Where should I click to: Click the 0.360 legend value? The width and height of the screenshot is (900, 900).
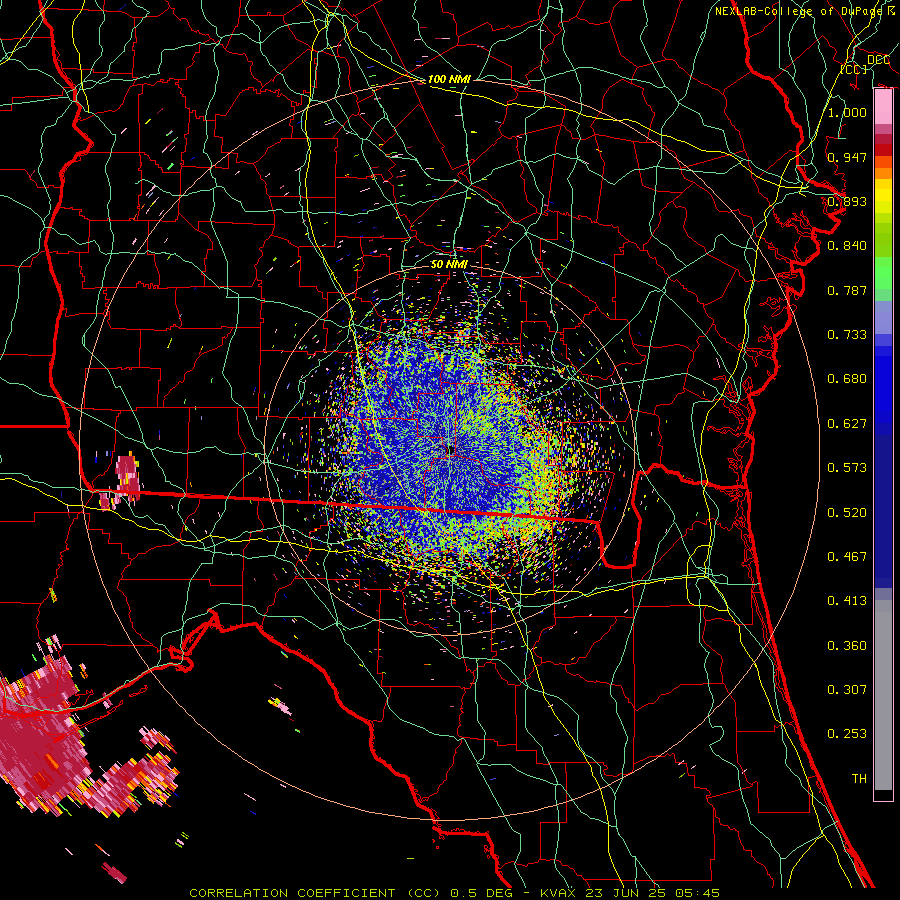[x=847, y=646]
